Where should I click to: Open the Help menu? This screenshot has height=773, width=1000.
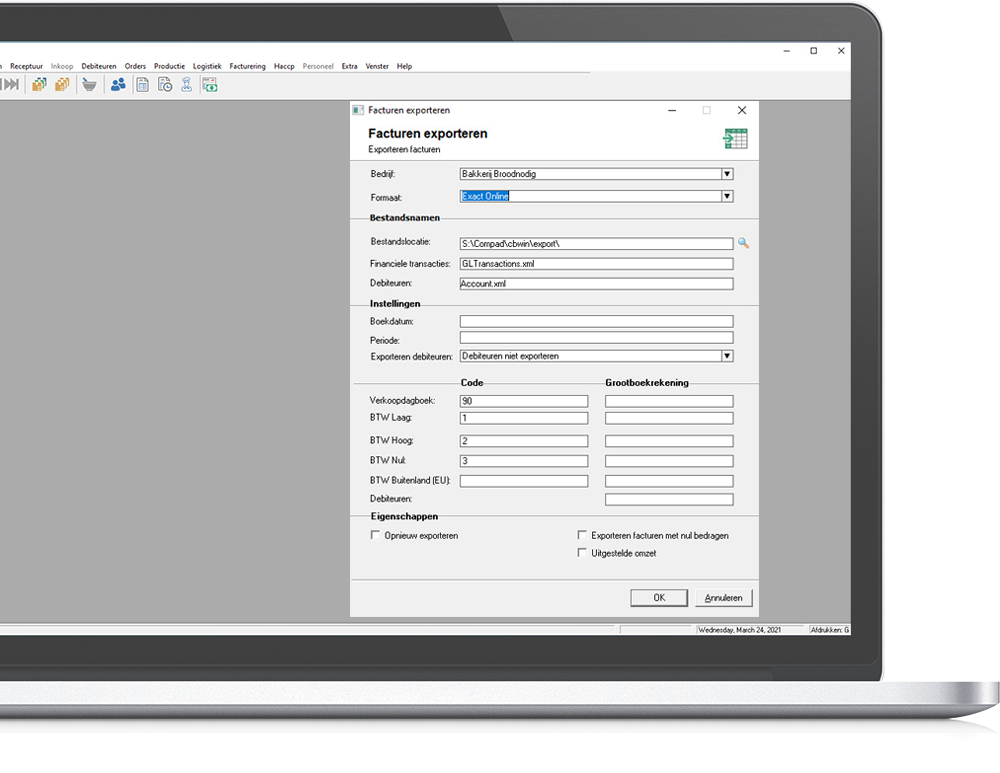(x=404, y=66)
